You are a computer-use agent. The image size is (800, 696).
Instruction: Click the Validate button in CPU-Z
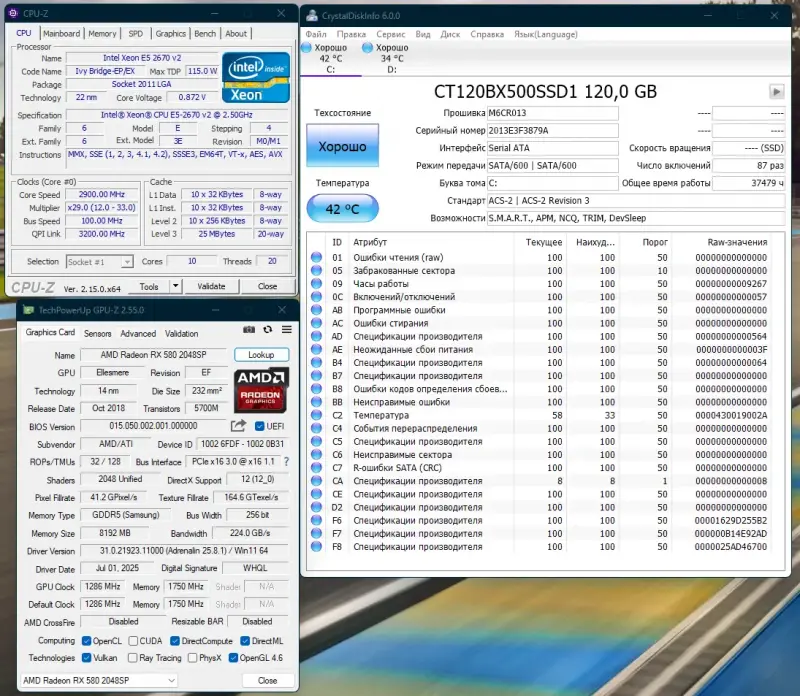pyautogui.click(x=212, y=286)
